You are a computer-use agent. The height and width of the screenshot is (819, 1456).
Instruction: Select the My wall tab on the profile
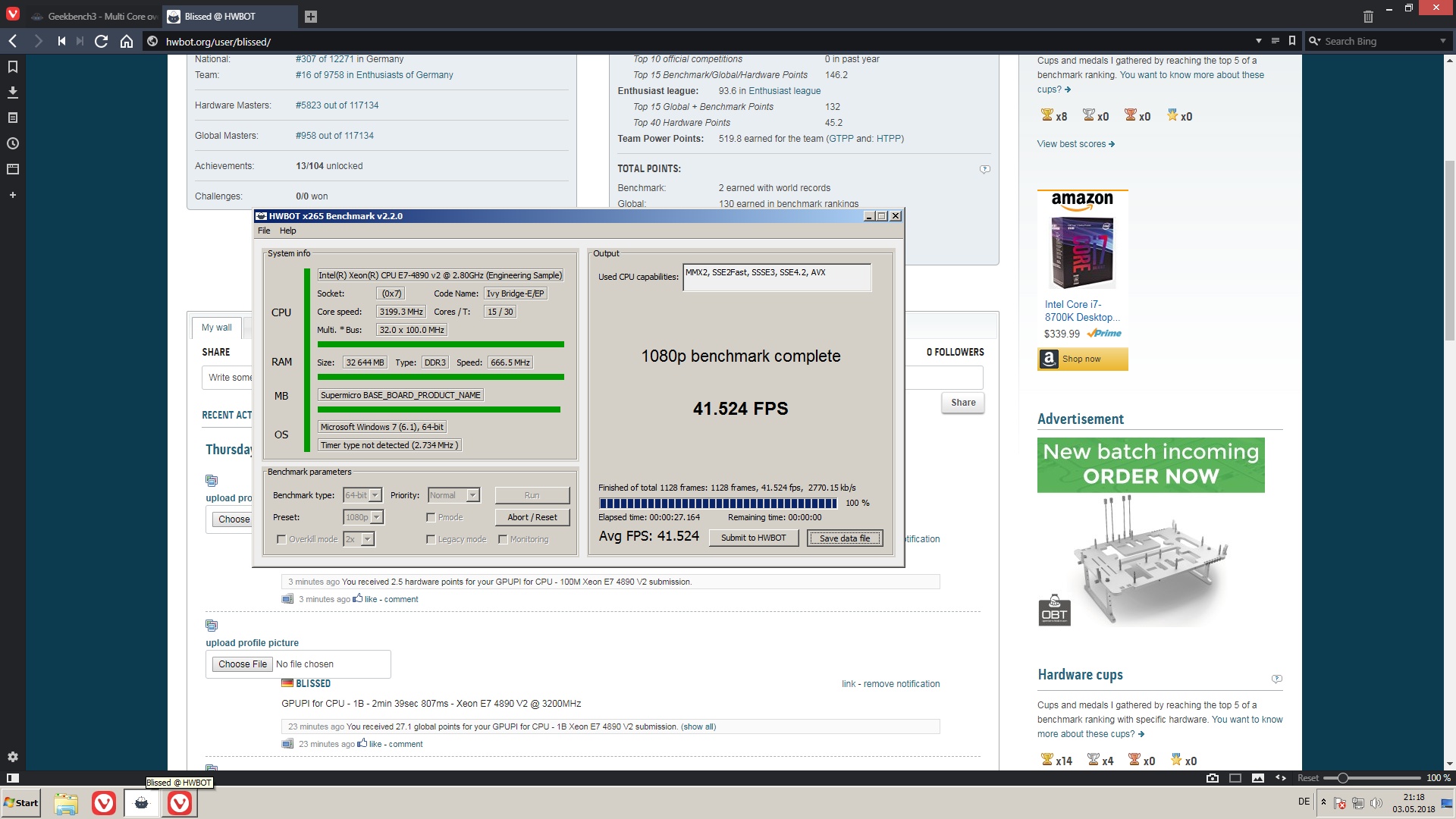click(217, 328)
